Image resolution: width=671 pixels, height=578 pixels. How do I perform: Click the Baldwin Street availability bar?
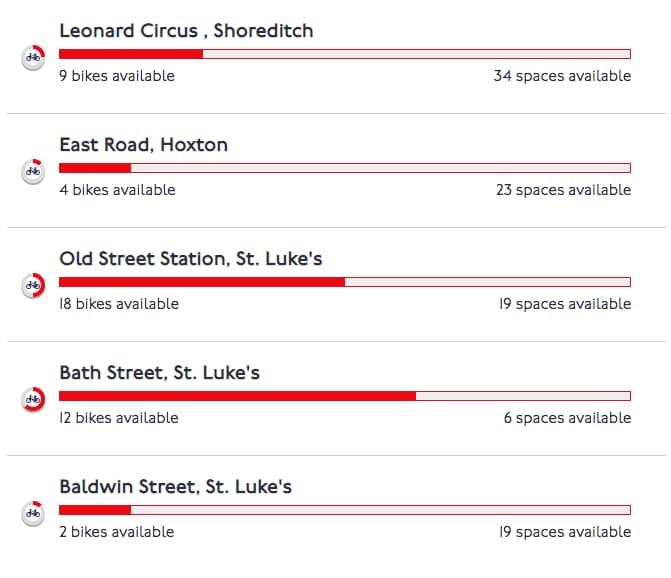(344, 510)
